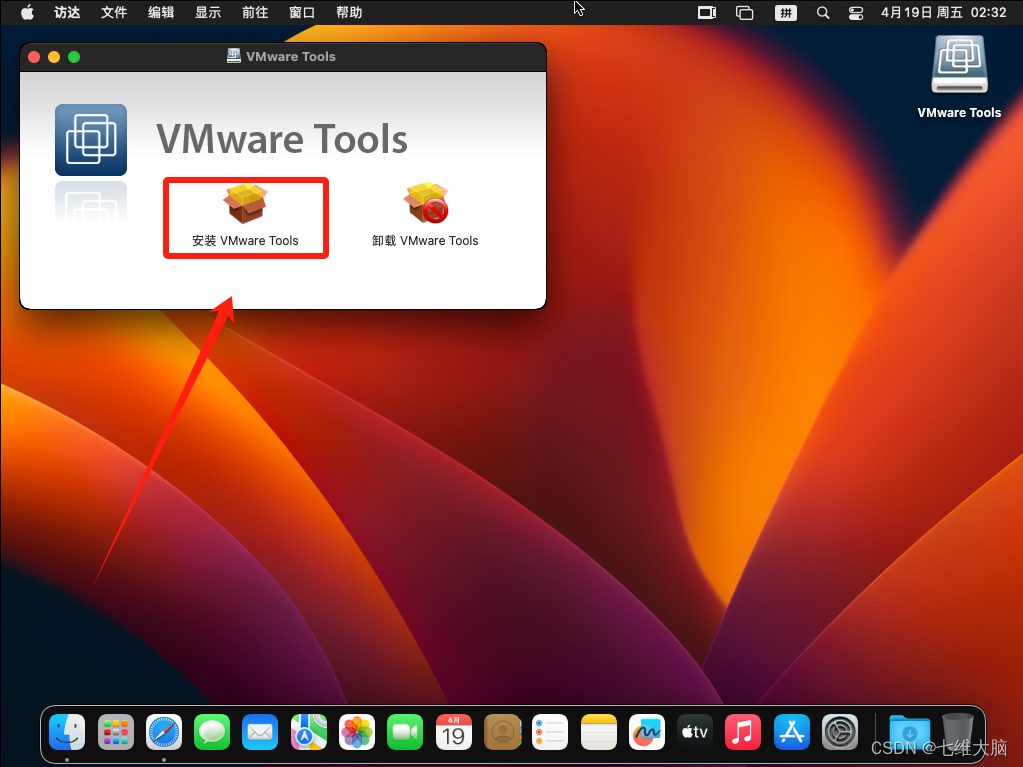Launch Safari from the Dock
This screenshot has width=1023, height=767.
(x=164, y=732)
